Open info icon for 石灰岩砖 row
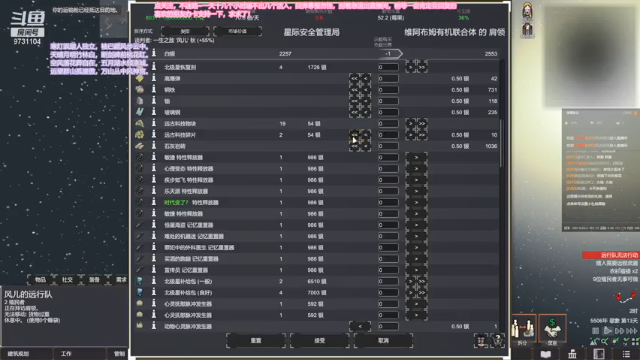 [x=154, y=146]
